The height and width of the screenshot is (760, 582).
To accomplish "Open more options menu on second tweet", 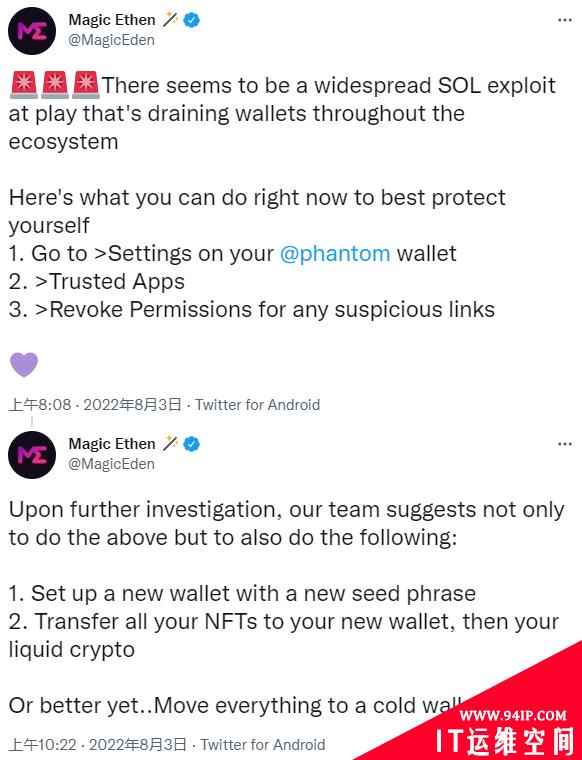I will (565, 444).
